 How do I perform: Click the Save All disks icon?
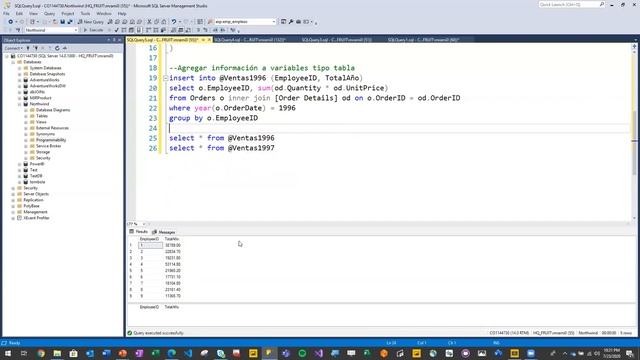point(70,22)
